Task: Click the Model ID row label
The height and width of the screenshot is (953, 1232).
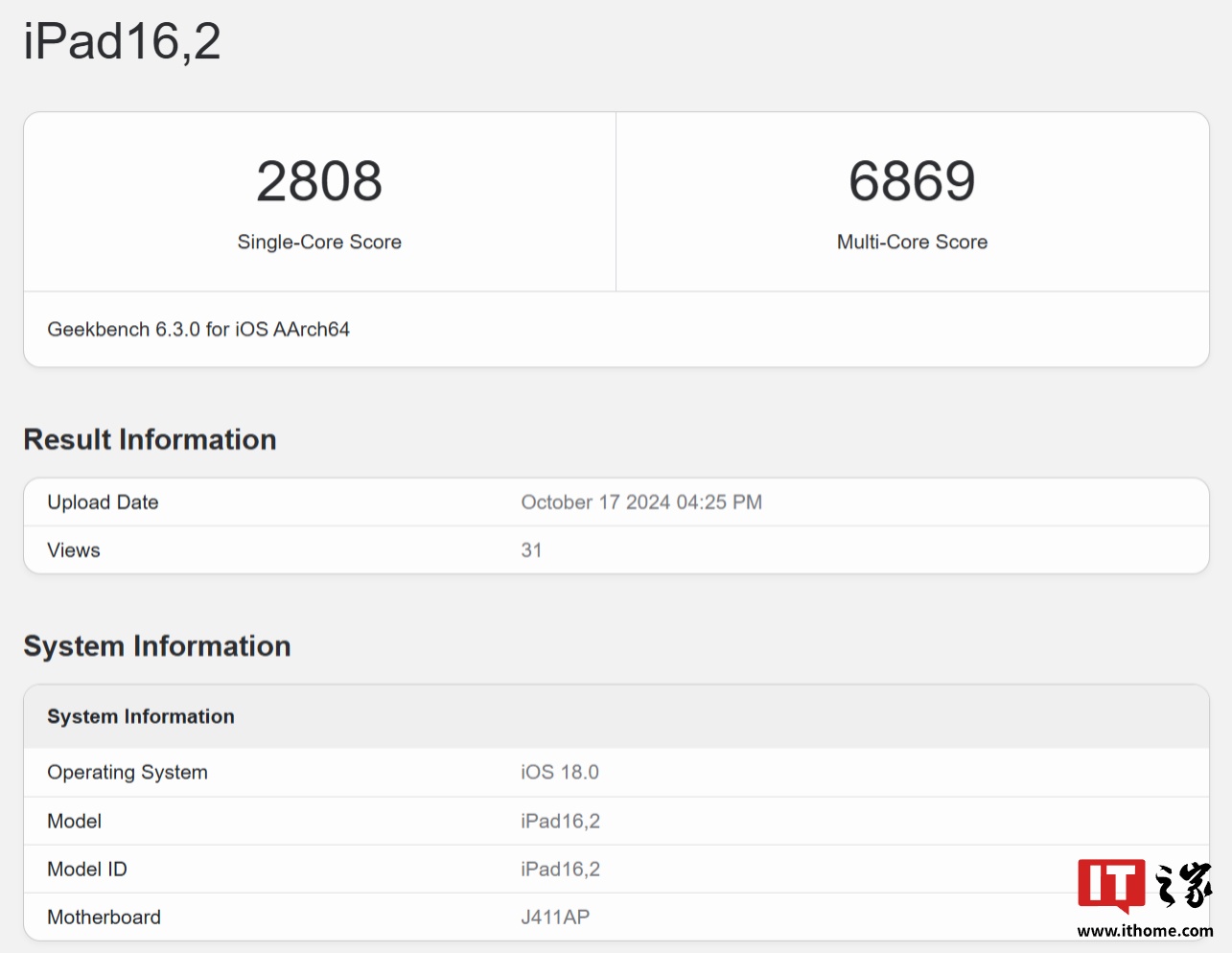Action: pyautogui.click(x=87, y=870)
